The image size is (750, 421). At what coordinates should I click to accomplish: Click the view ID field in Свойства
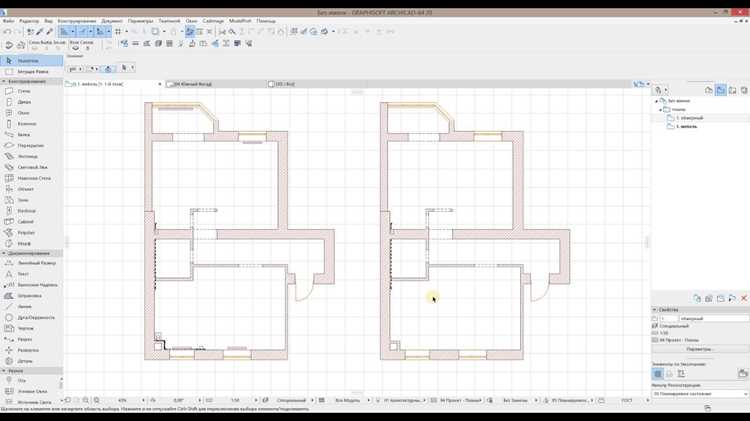click(669, 319)
